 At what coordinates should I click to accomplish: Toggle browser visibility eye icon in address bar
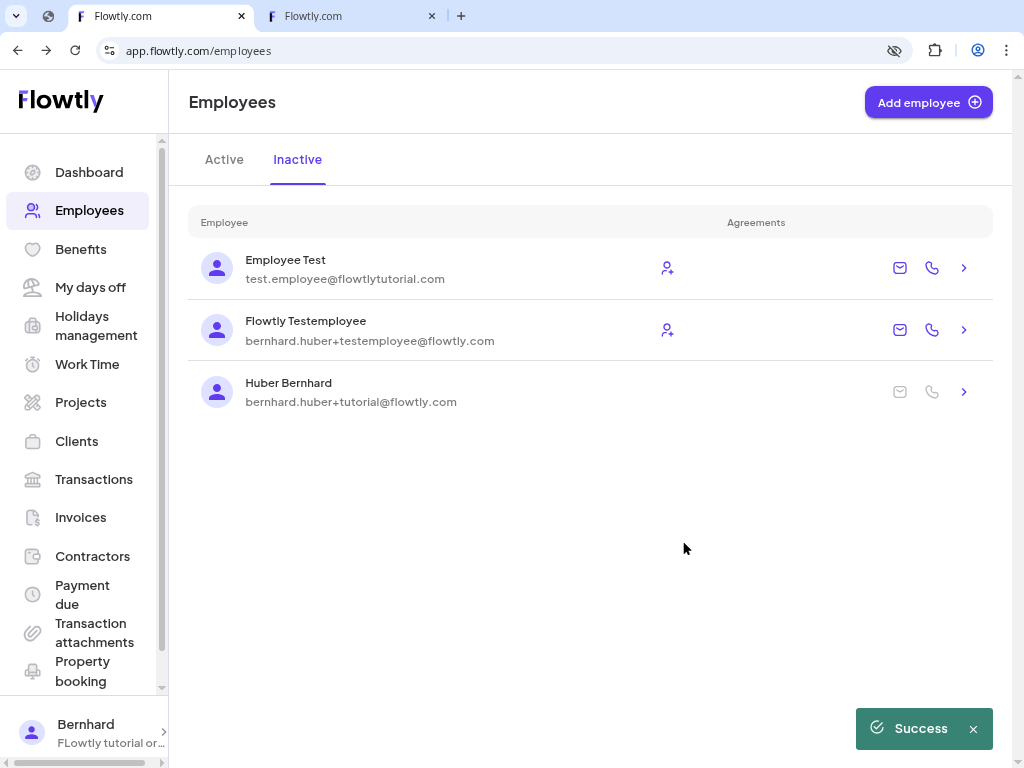point(894,50)
